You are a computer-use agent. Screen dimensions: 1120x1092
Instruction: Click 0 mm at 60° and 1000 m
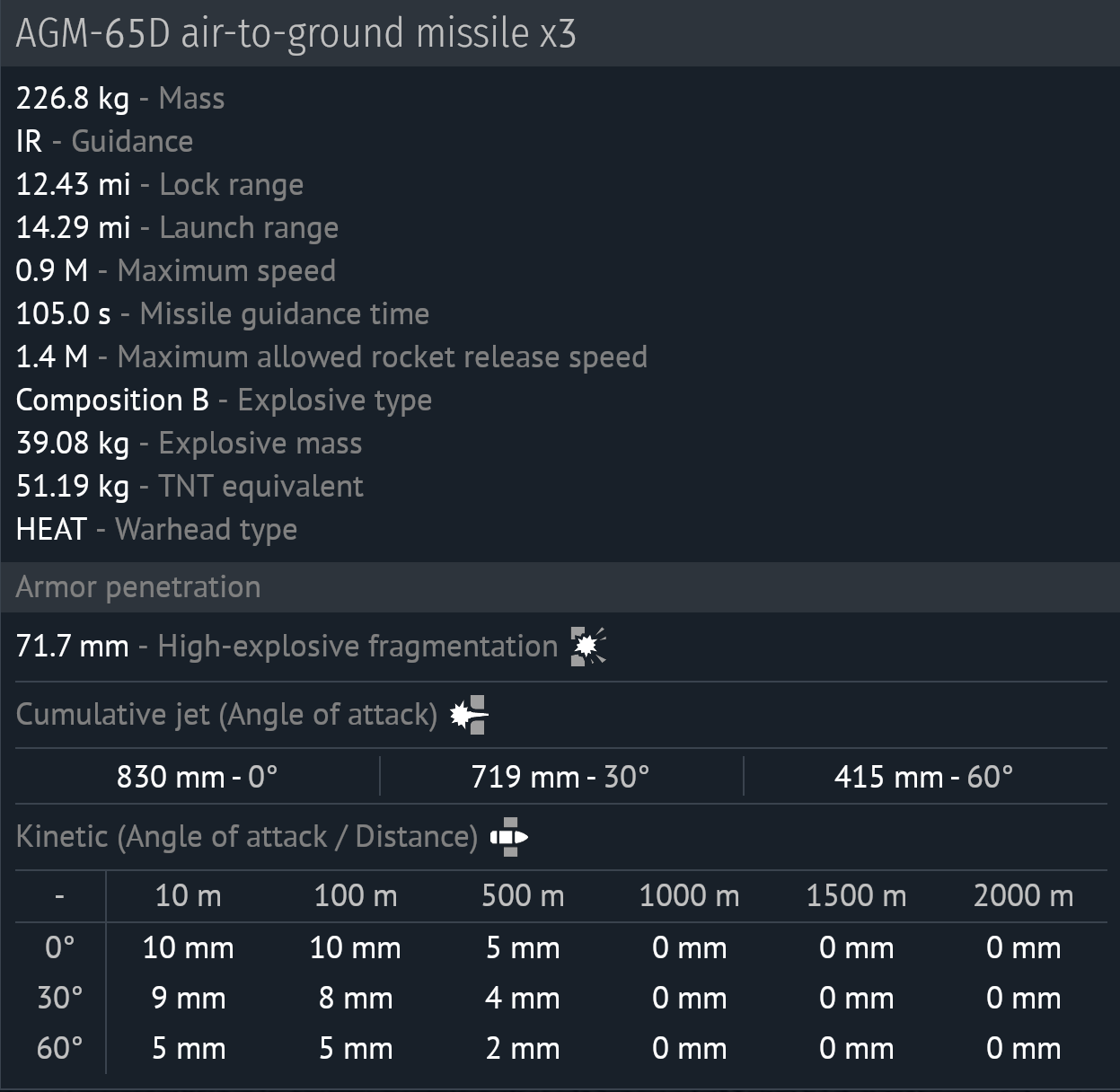(x=689, y=1048)
